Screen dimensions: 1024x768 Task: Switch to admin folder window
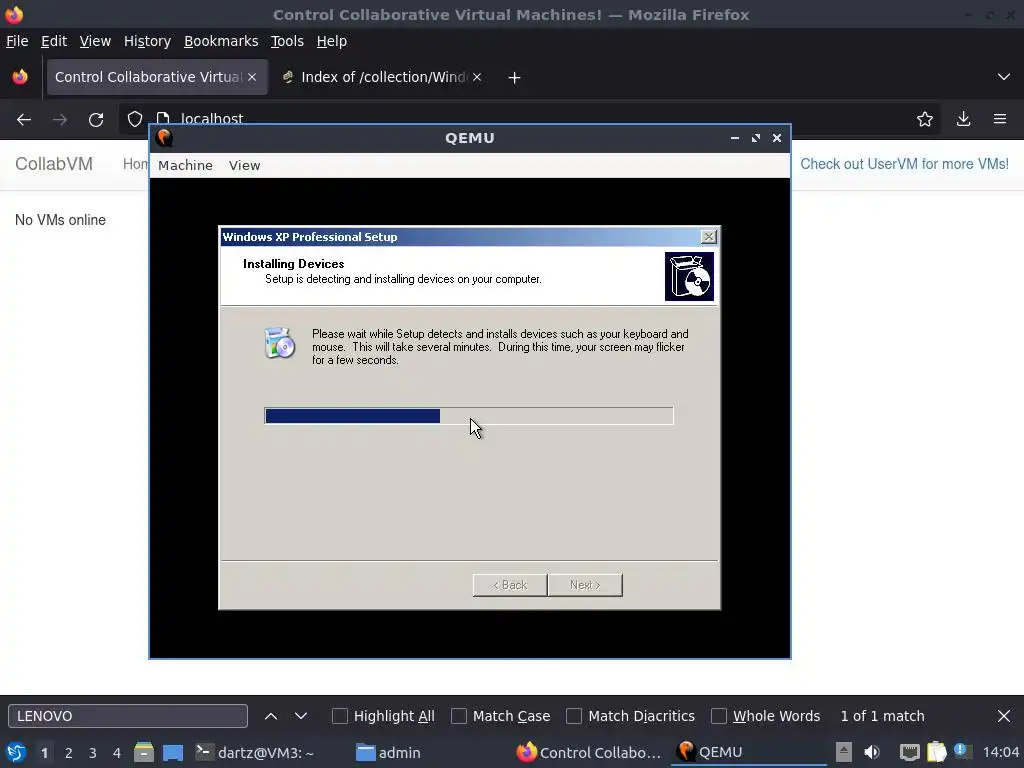[389, 752]
